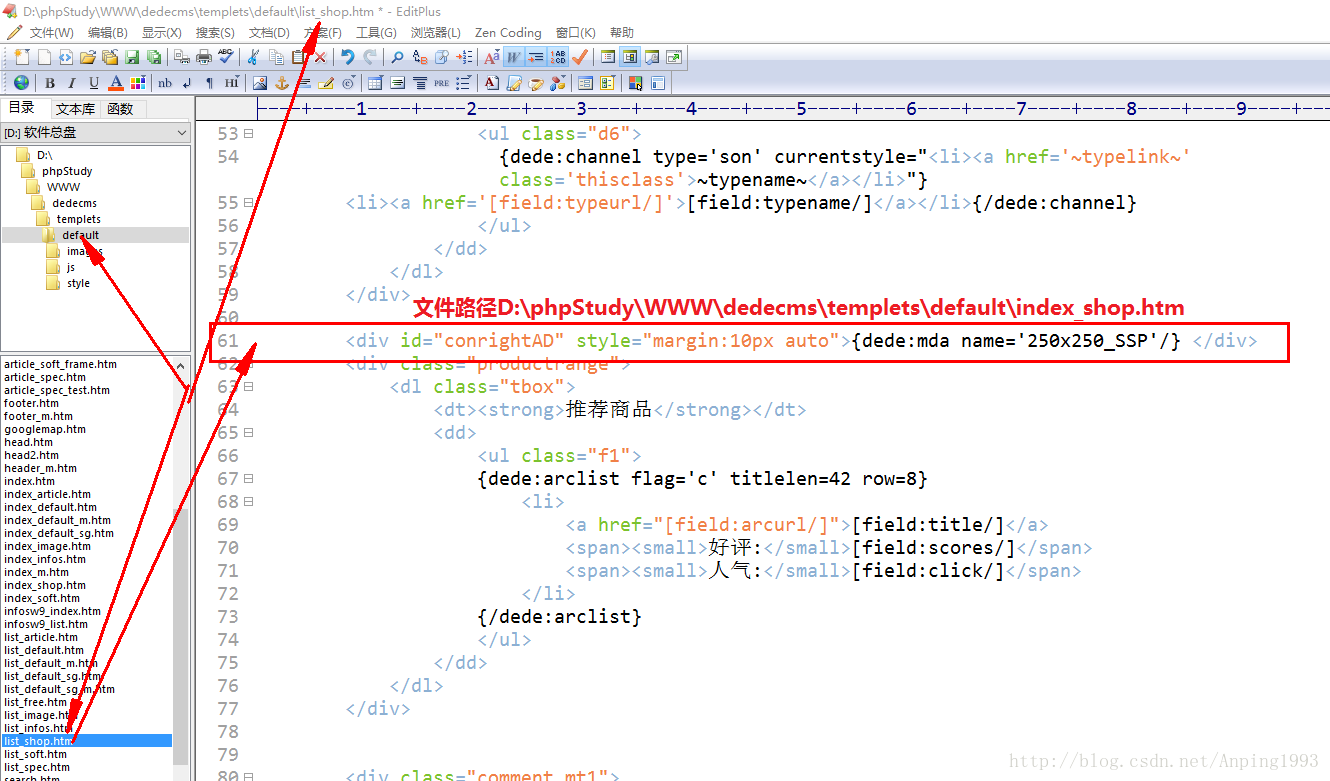
Task: Select head.htm in file list
Action: pos(29,442)
